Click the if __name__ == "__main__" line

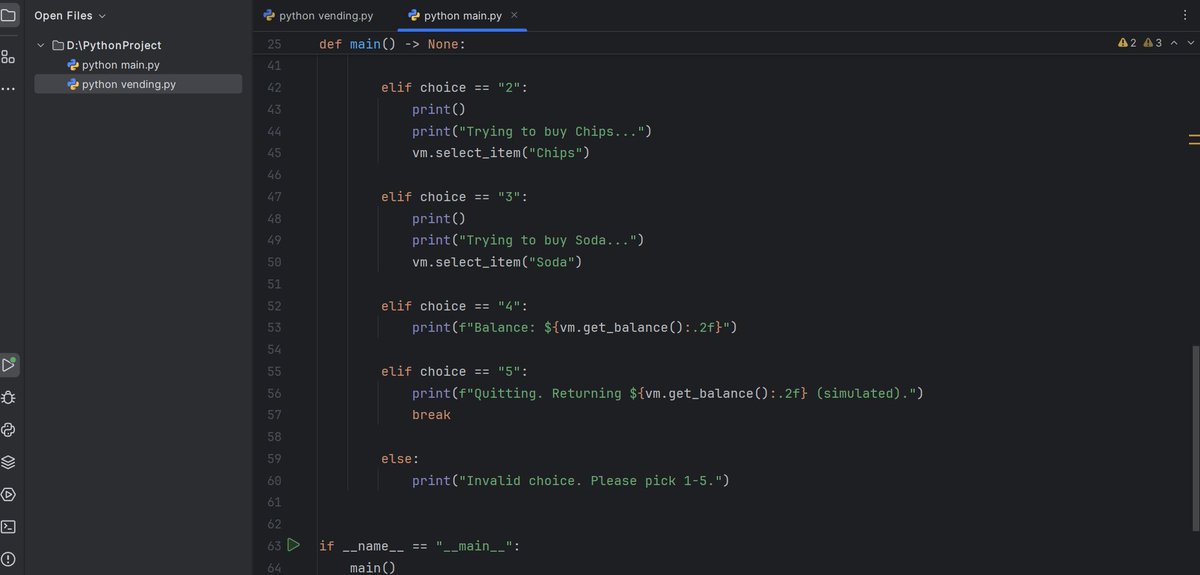pyautogui.click(x=420, y=546)
